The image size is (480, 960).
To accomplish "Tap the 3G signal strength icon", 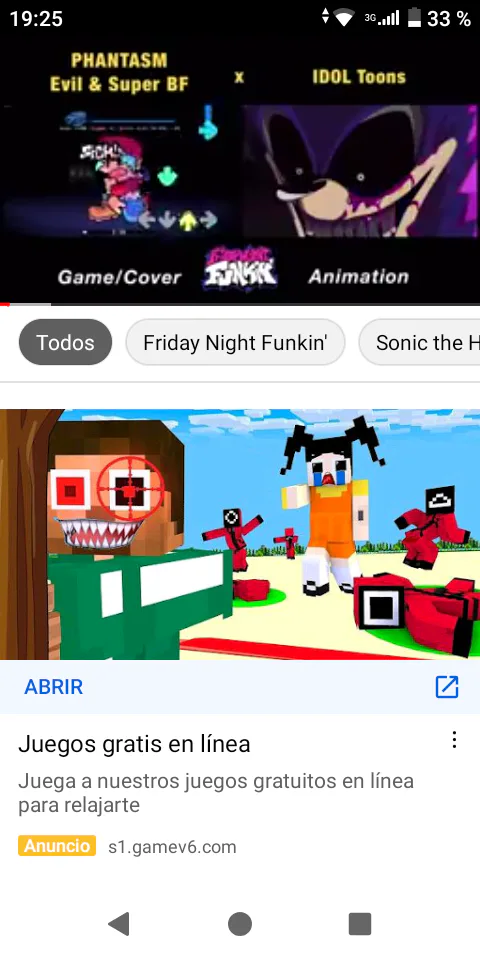I will point(382,18).
